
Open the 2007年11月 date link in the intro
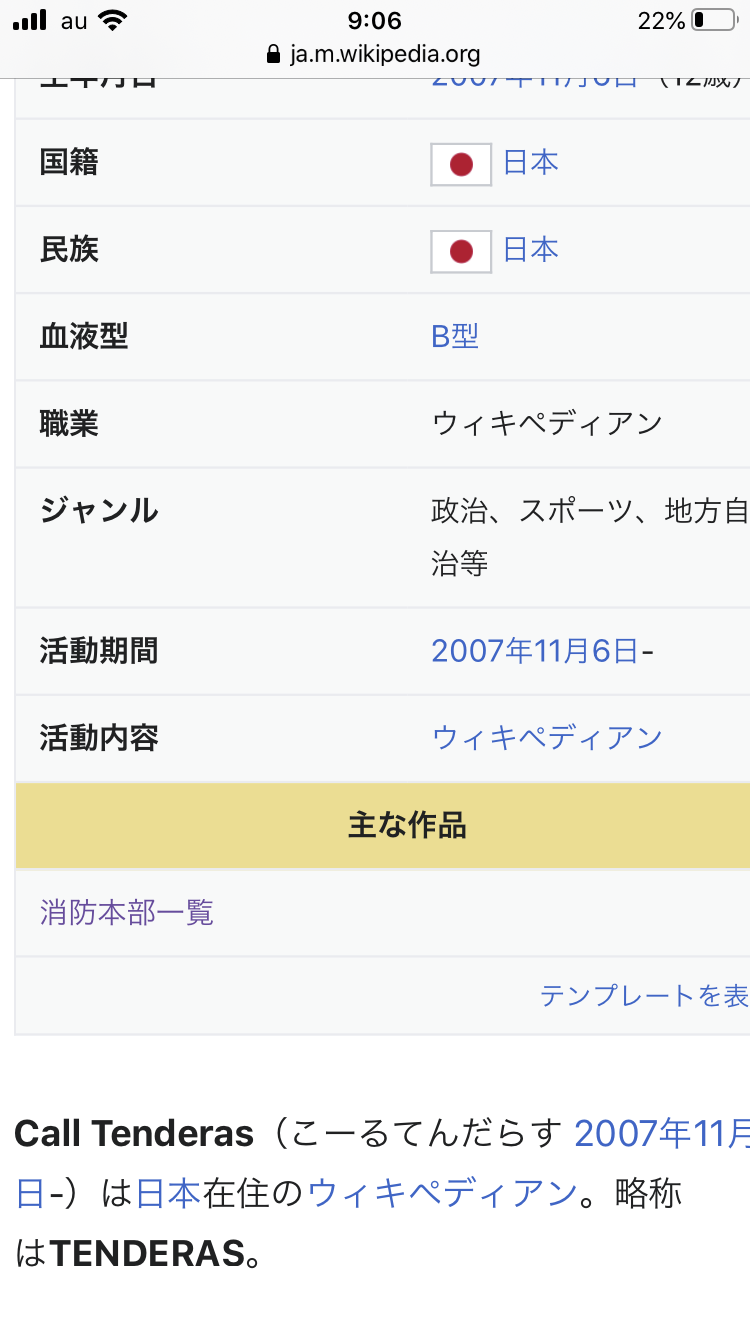click(661, 1134)
